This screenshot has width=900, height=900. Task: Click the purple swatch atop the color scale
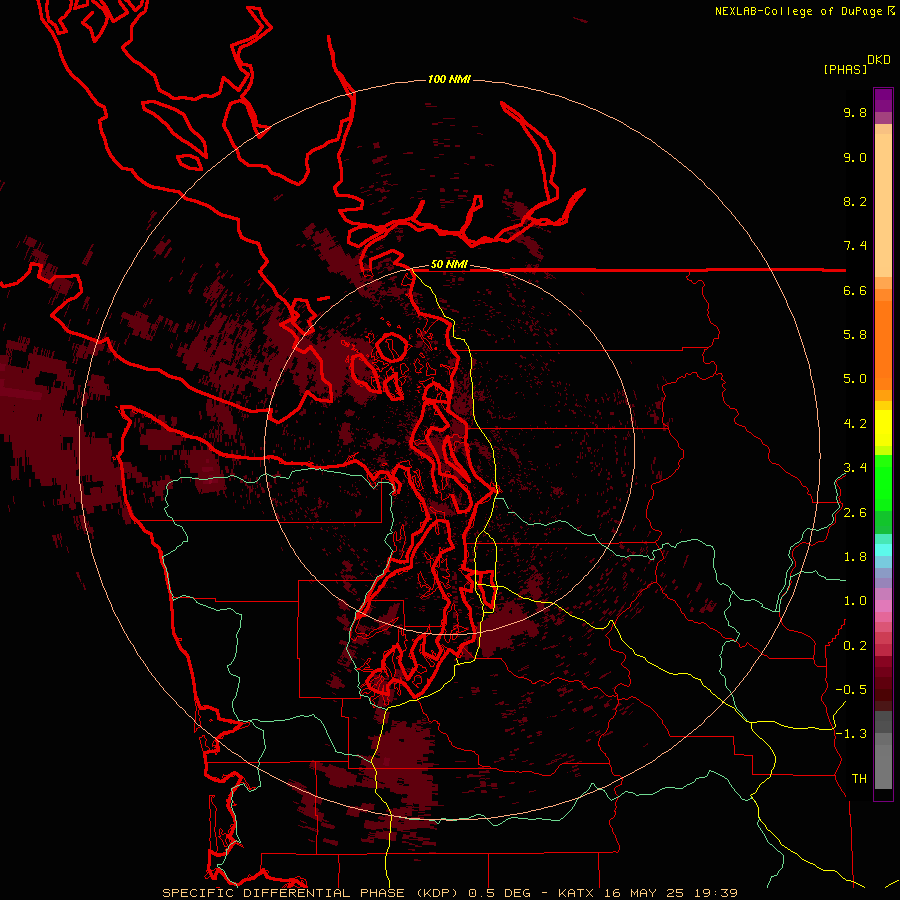click(883, 100)
